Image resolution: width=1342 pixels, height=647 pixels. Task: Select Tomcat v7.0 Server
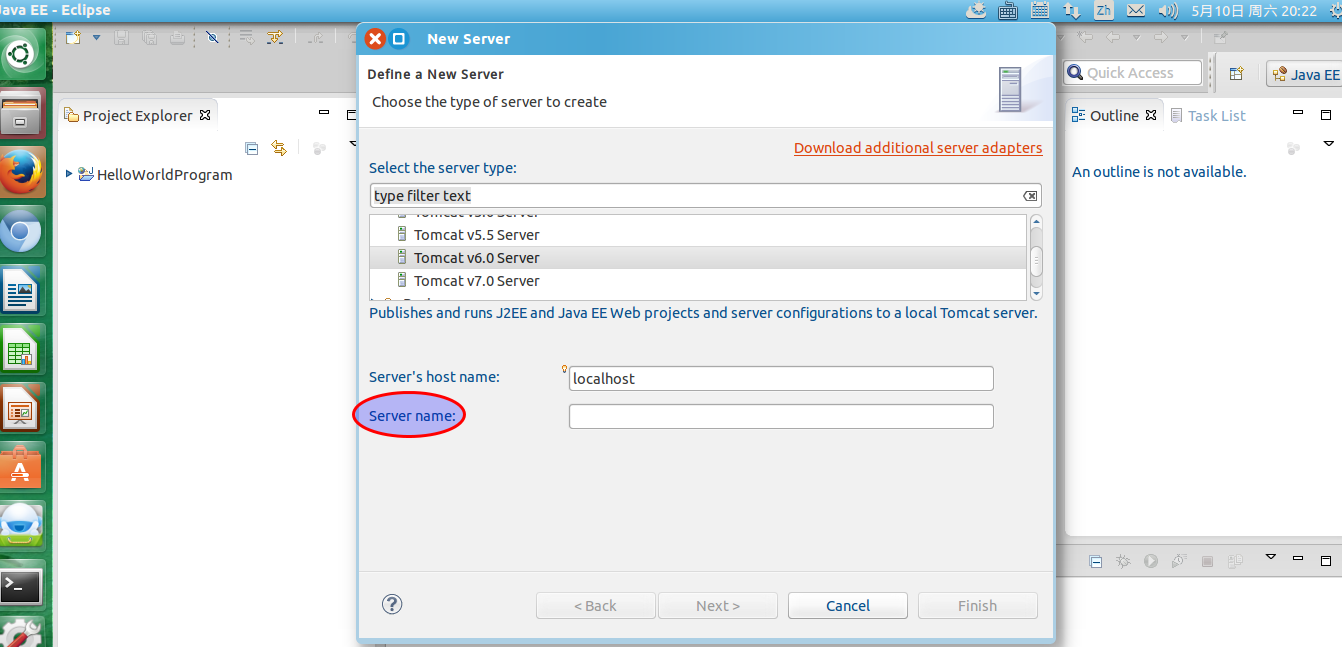697,281
